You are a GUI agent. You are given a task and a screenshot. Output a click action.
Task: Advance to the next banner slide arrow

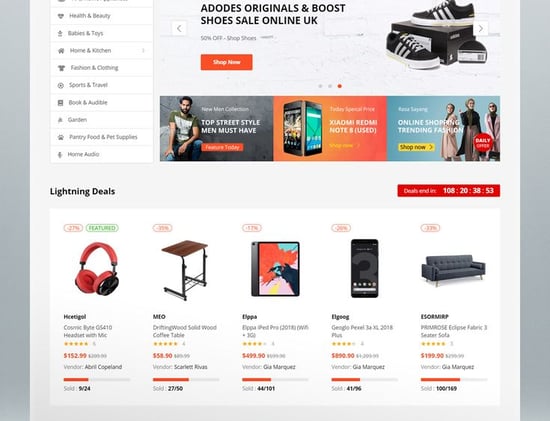click(481, 28)
